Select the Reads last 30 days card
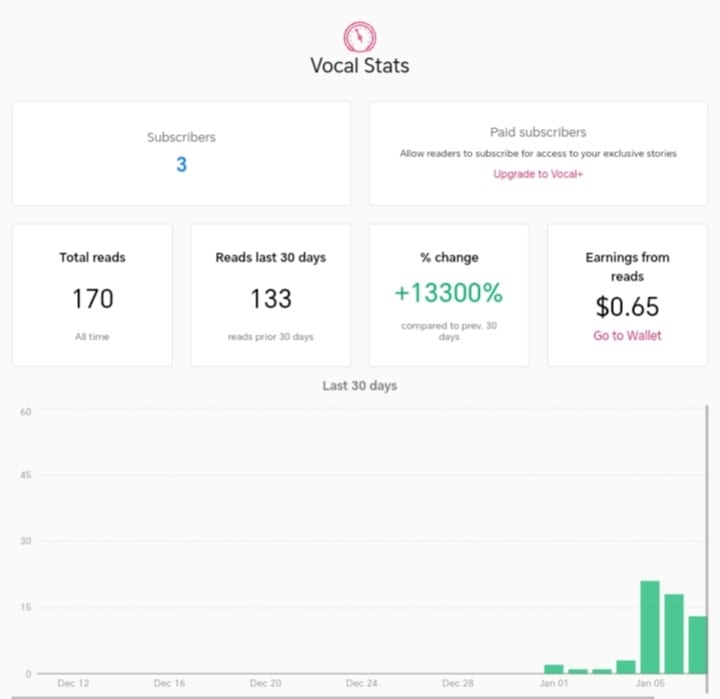720x699 pixels. pyautogui.click(x=271, y=295)
